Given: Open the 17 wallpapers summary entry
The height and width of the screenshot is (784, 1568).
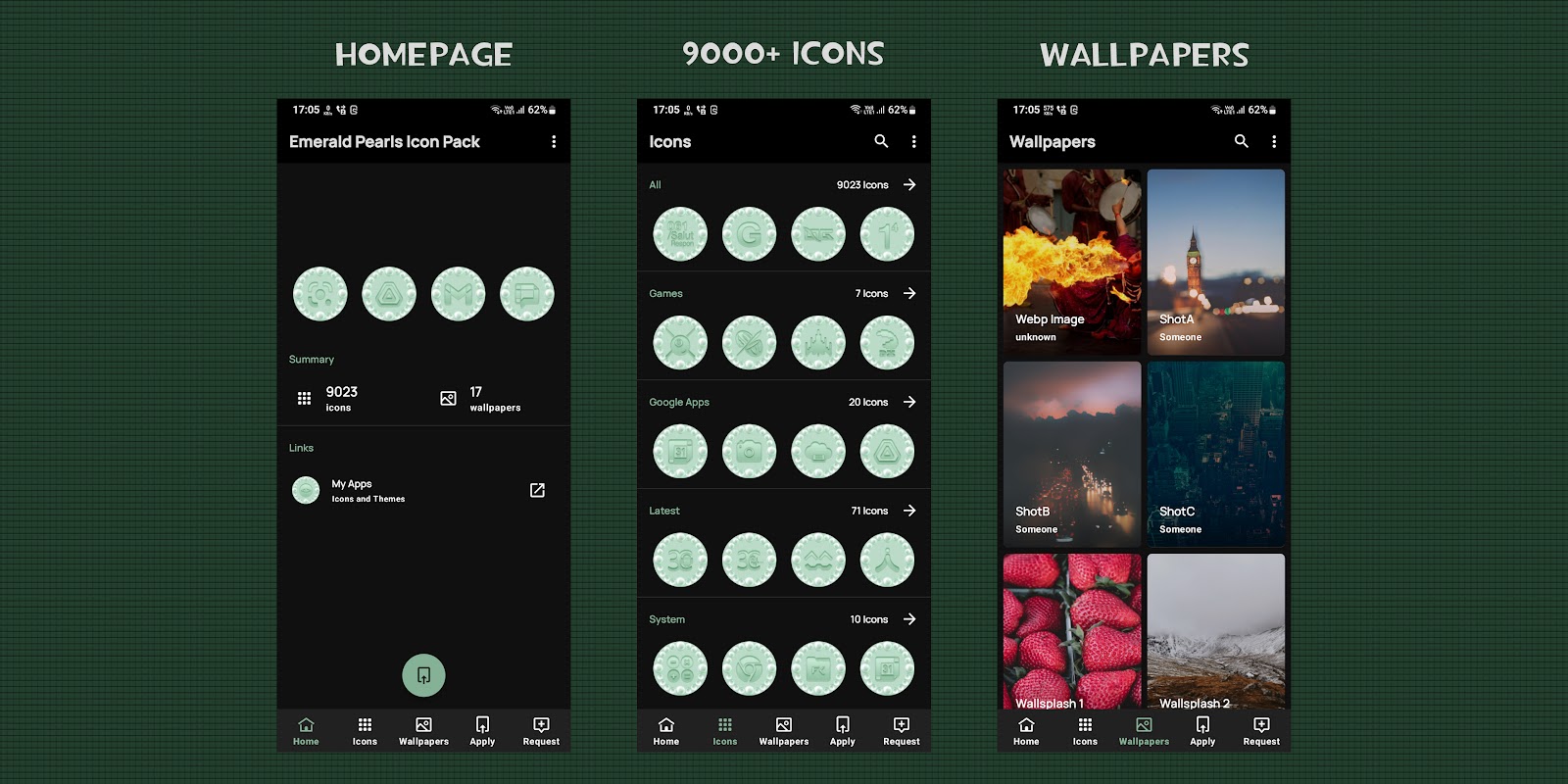Looking at the screenshot, I should (x=480, y=398).
